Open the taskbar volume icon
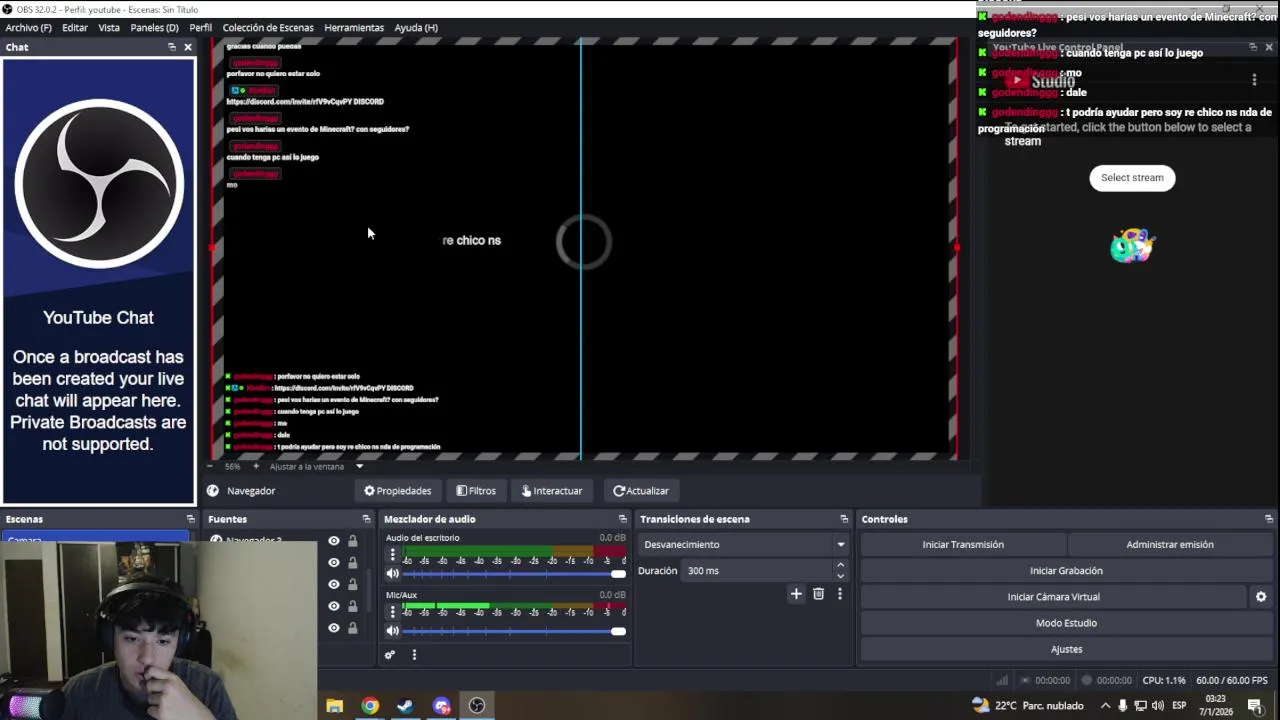This screenshot has height=720, width=1280. tap(1156, 706)
